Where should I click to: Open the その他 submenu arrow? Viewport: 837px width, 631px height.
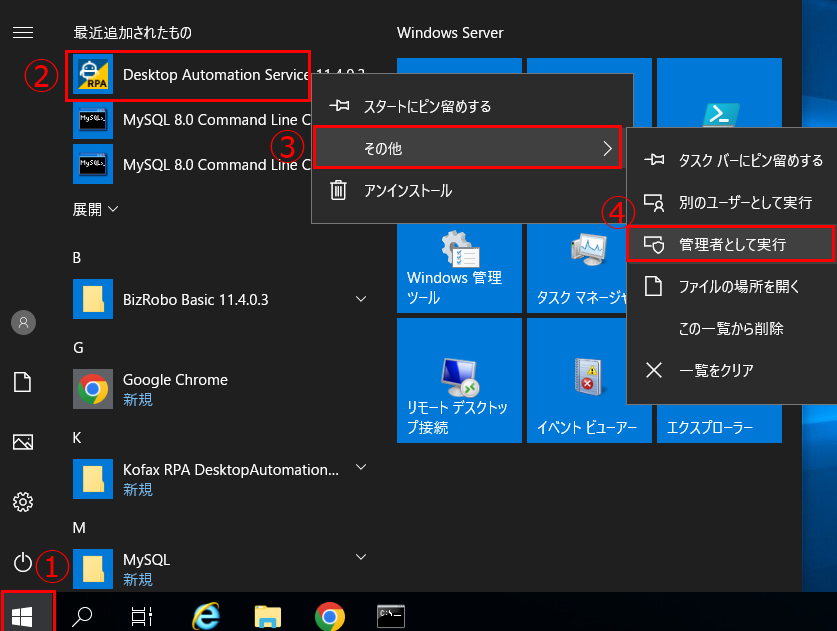[x=607, y=148]
